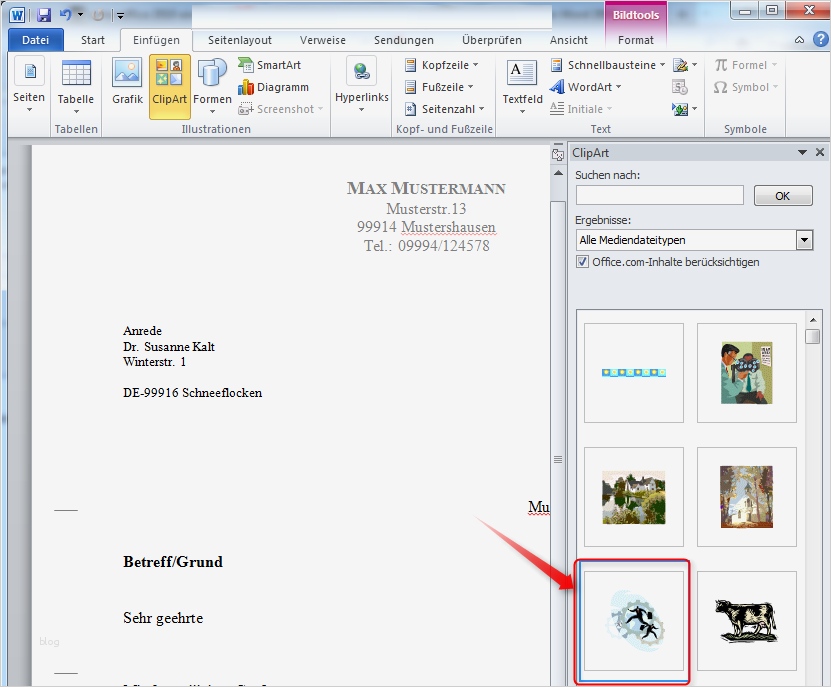Expand the Screenshot dropdown

point(320,109)
